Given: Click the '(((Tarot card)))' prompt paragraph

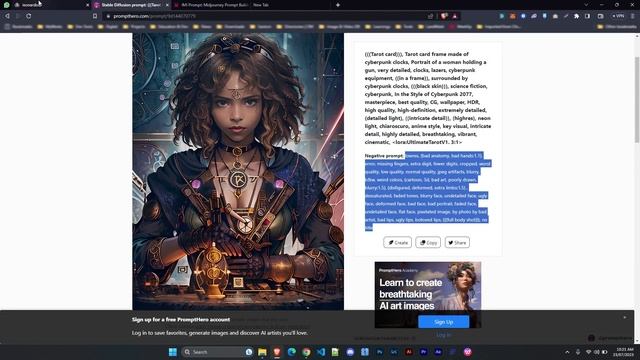Looking at the screenshot, I should point(428,98).
